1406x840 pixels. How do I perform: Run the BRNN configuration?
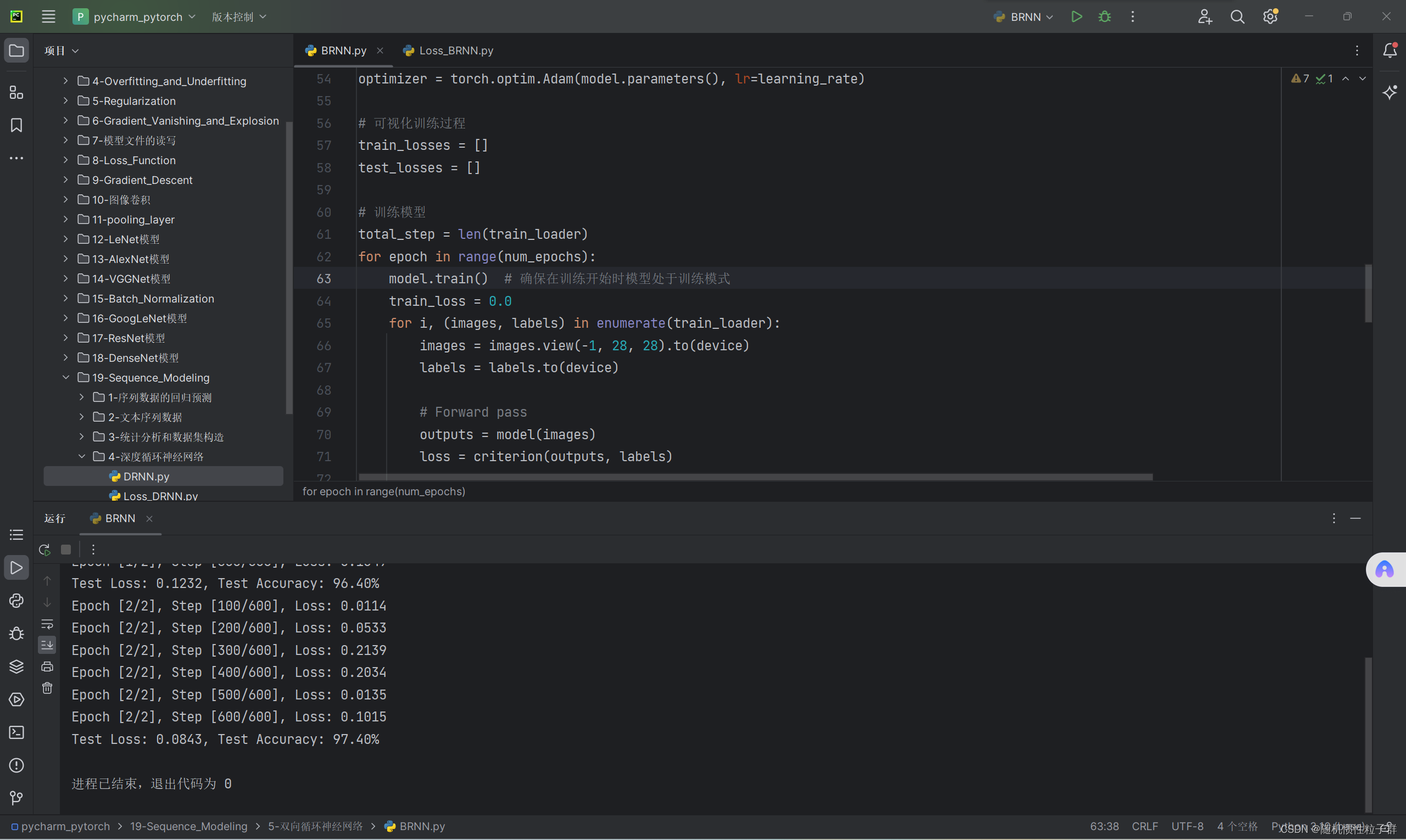(x=1076, y=17)
